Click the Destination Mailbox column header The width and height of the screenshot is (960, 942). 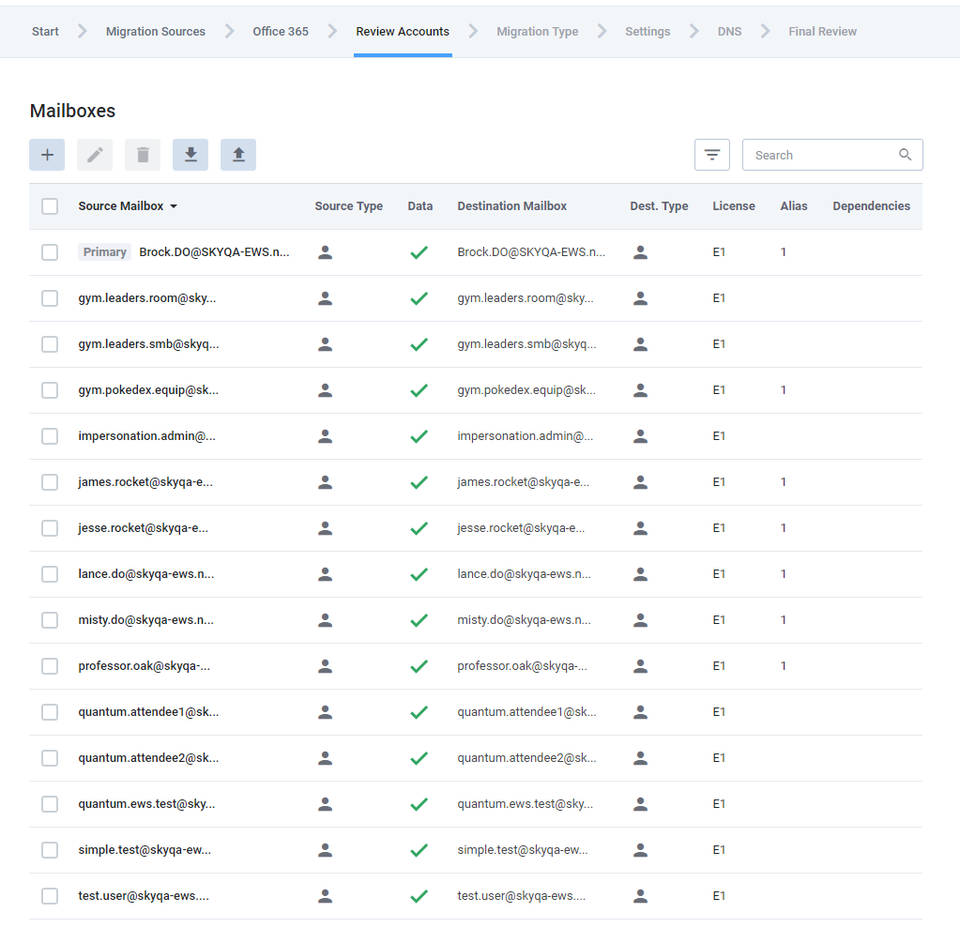pyautogui.click(x=512, y=206)
